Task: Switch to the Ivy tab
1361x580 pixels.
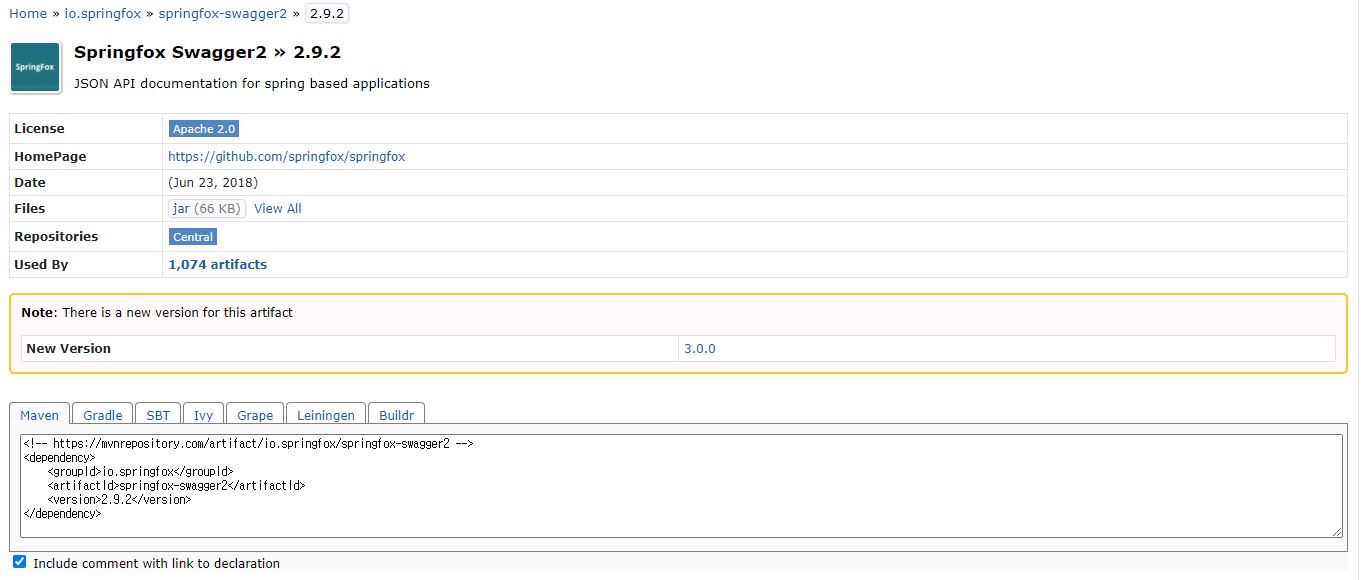Action: [203, 415]
